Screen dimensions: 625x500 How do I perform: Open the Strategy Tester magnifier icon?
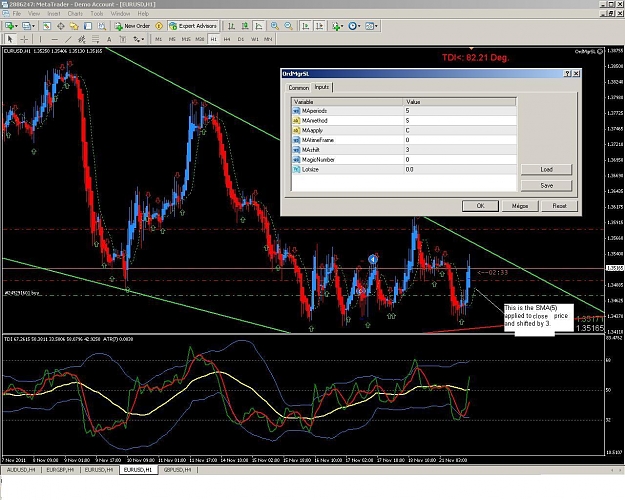point(102,26)
